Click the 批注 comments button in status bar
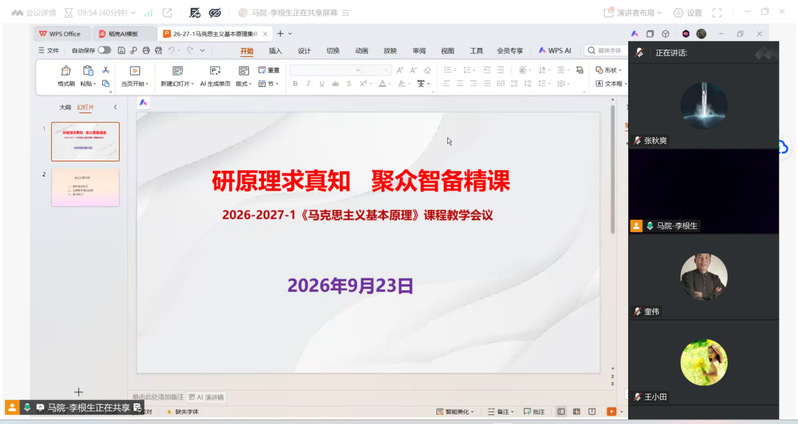Screen dimensions: 798x424 534,411
